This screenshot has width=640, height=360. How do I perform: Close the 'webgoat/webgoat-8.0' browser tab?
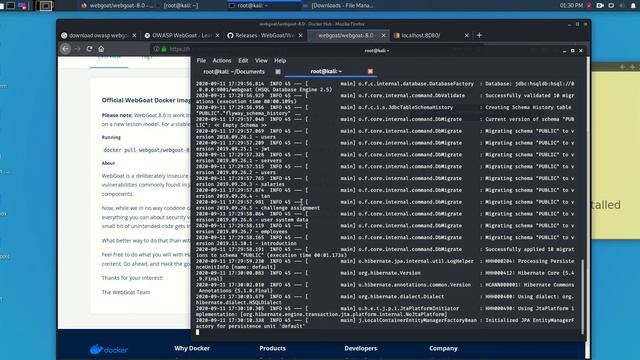tap(384, 36)
